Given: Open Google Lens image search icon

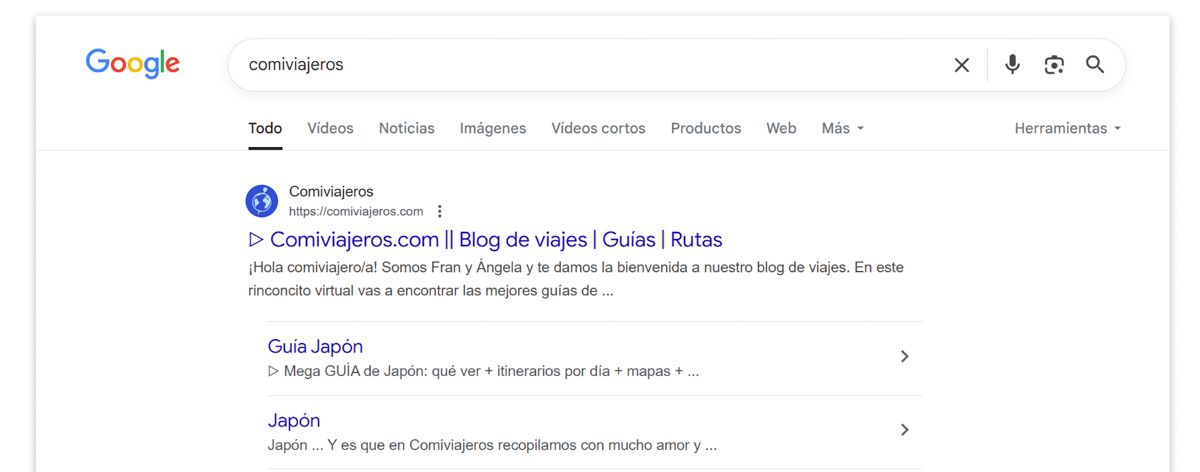Looking at the screenshot, I should (x=1054, y=65).
